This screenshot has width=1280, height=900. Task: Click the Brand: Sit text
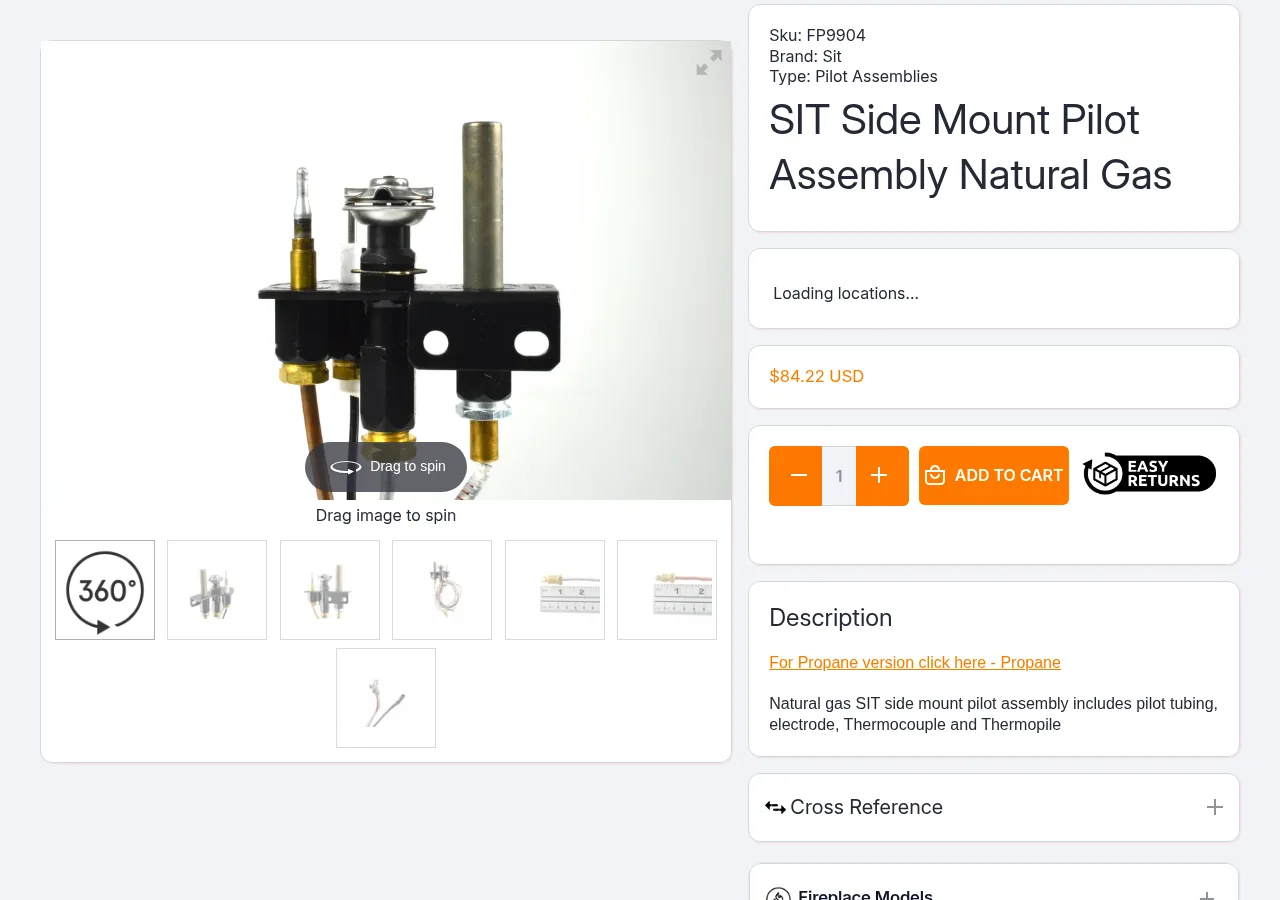[x=805, y=57]
